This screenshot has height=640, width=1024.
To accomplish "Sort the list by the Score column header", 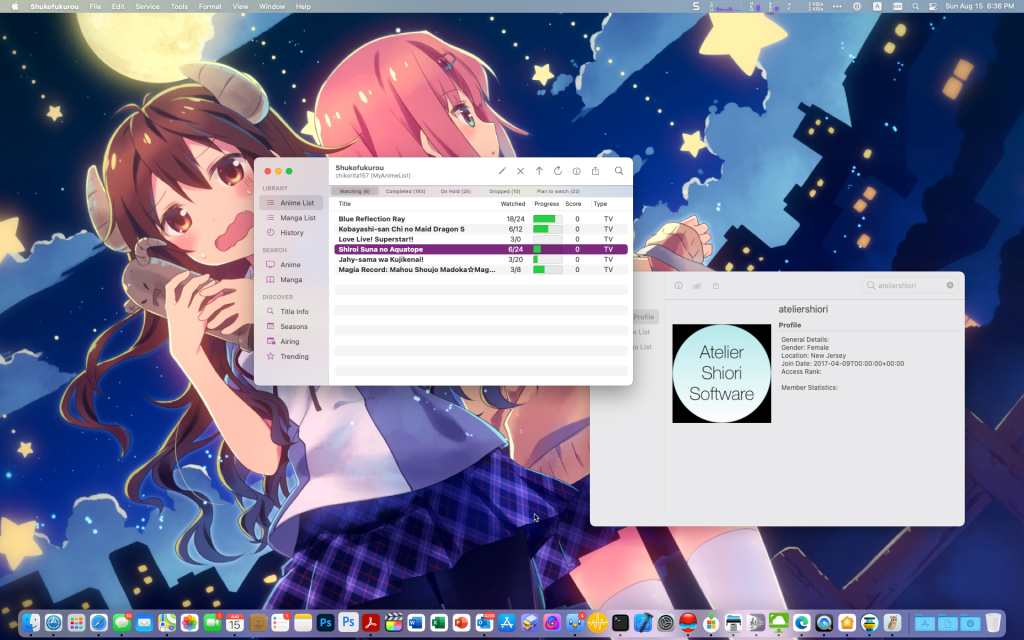I will (573, 204).
